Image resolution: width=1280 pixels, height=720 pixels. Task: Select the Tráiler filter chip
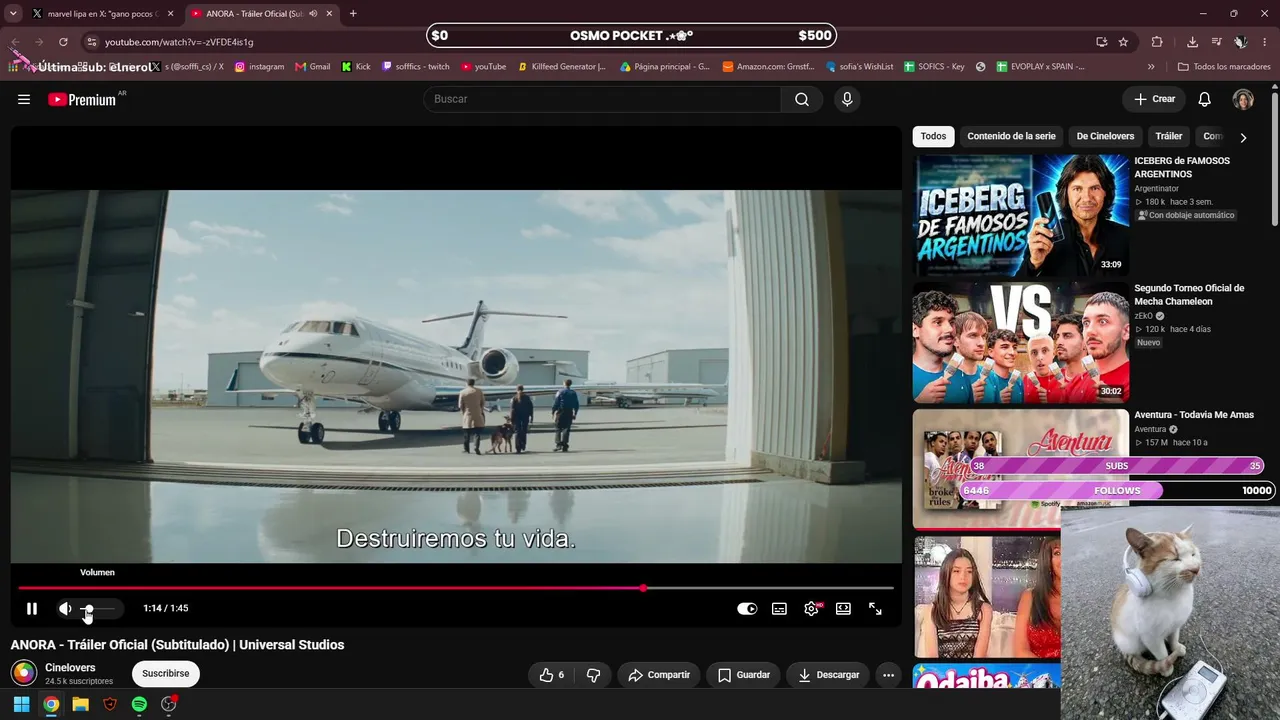1168,136
